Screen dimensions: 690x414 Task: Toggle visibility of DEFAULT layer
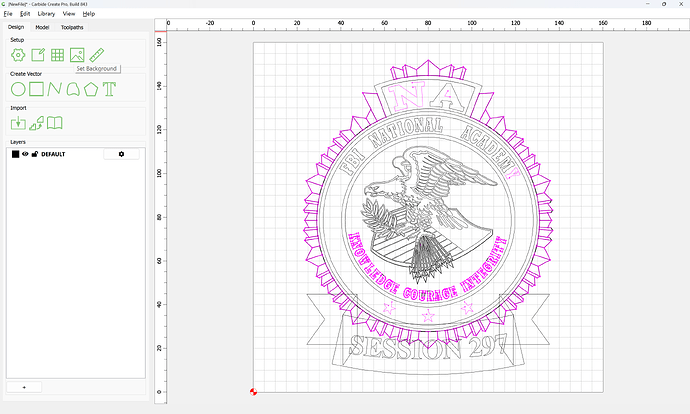coord(25,154)
